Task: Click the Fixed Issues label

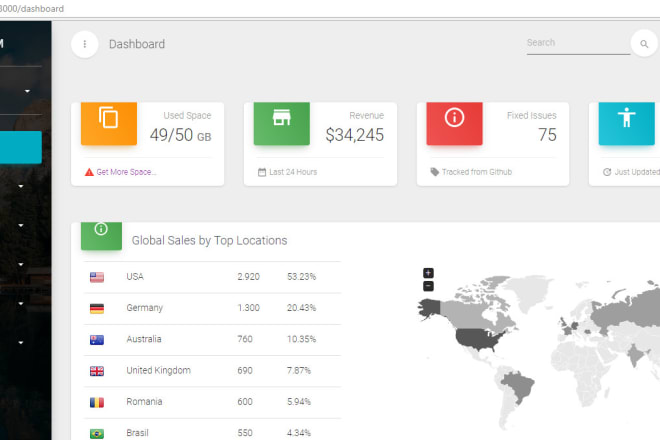Action: coord(532,115)
